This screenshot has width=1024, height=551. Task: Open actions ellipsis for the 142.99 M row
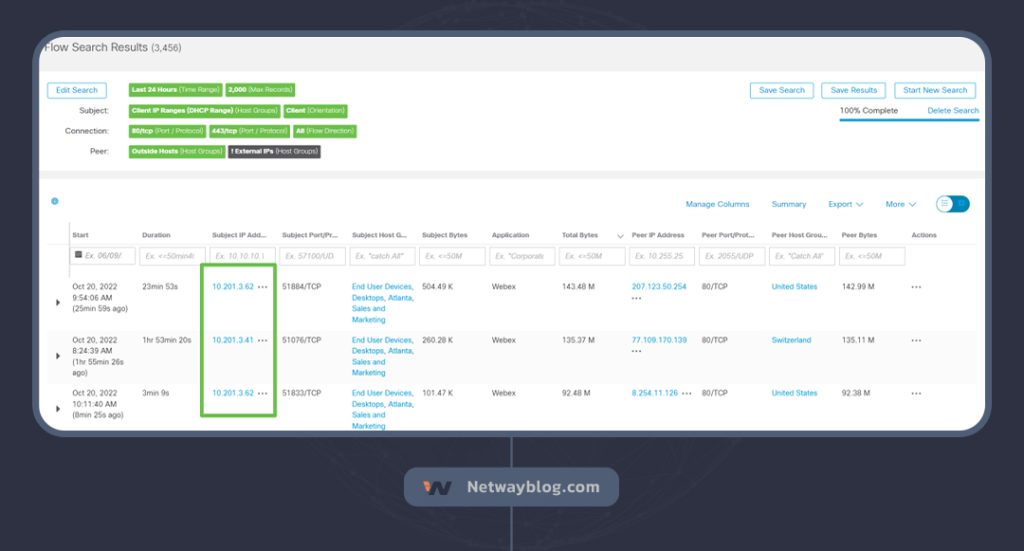click(916, 287)
